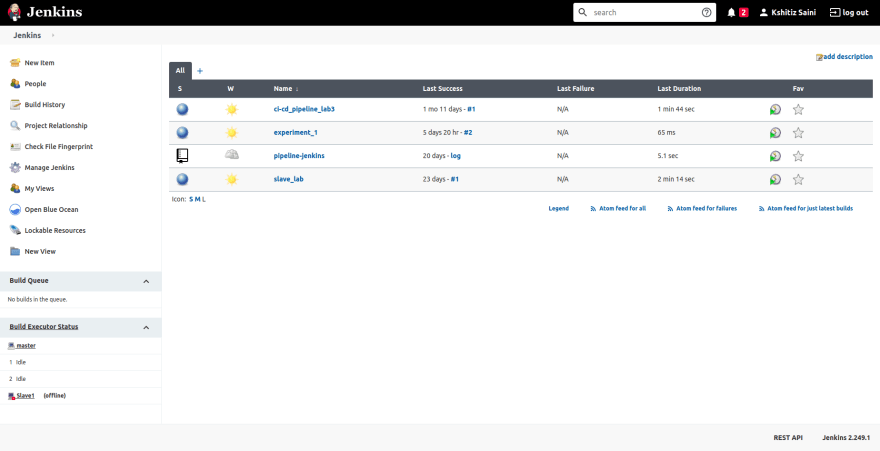Add a new view with plus tab
The height and width of the screenshot is (451, 880).
point(200,71)
